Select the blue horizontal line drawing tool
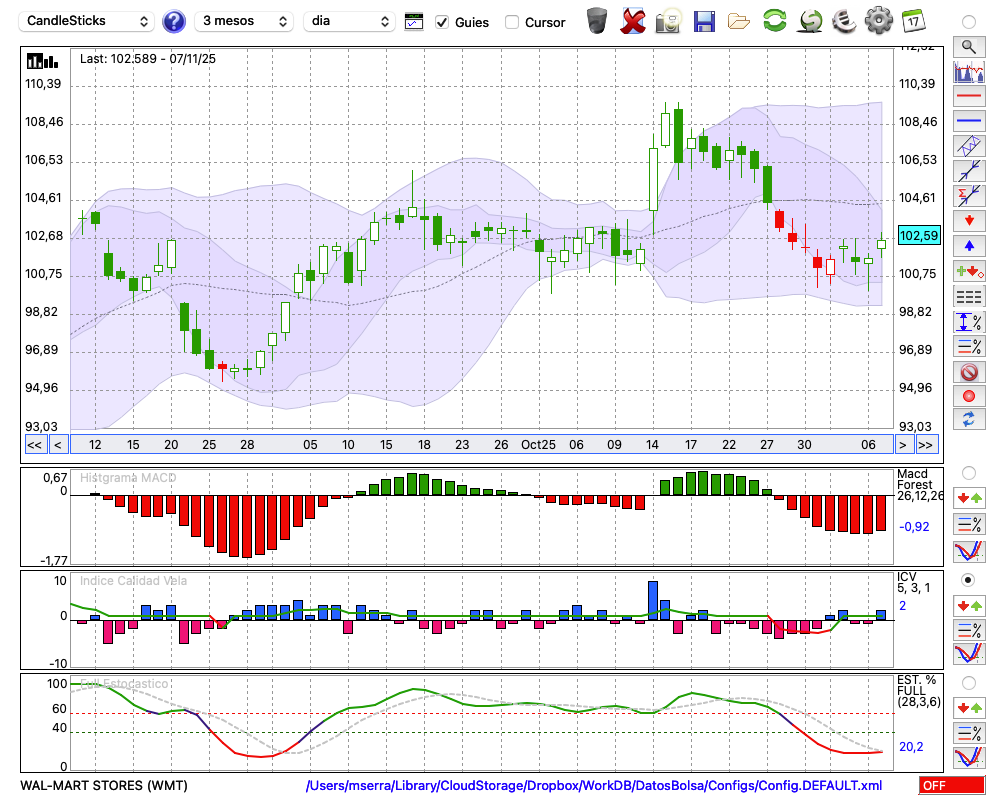Image resolution: width=1000 pixels, height=800 pixels. point(968,121)
